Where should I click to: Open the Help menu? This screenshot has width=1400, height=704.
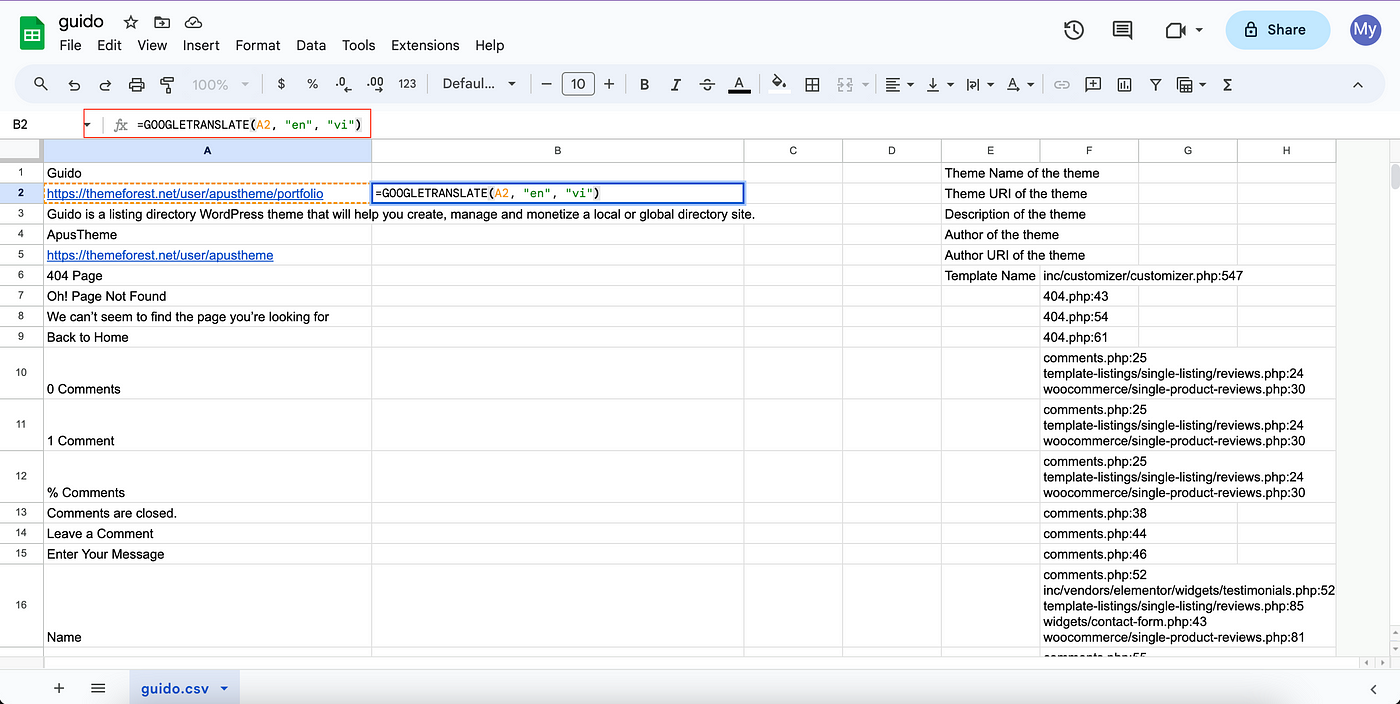pos(489,45)
